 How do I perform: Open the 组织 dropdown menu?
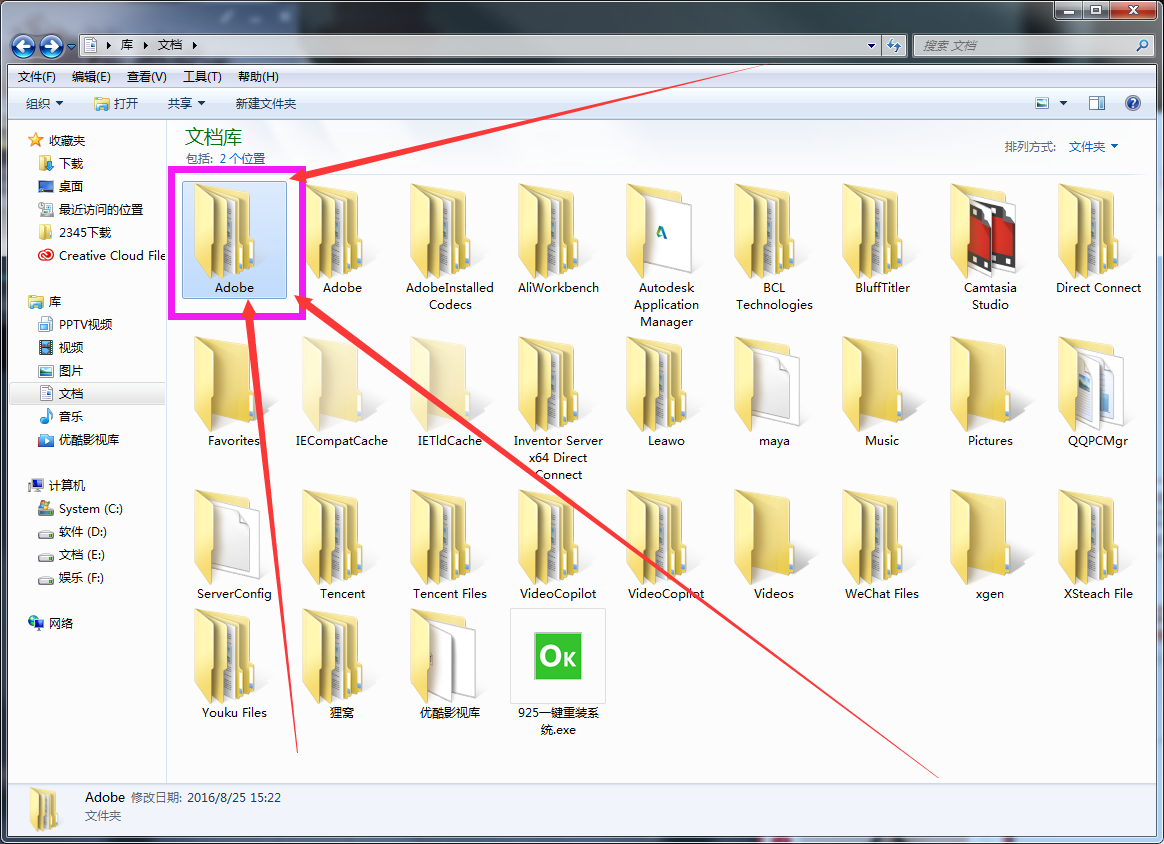tap(44, 103)
